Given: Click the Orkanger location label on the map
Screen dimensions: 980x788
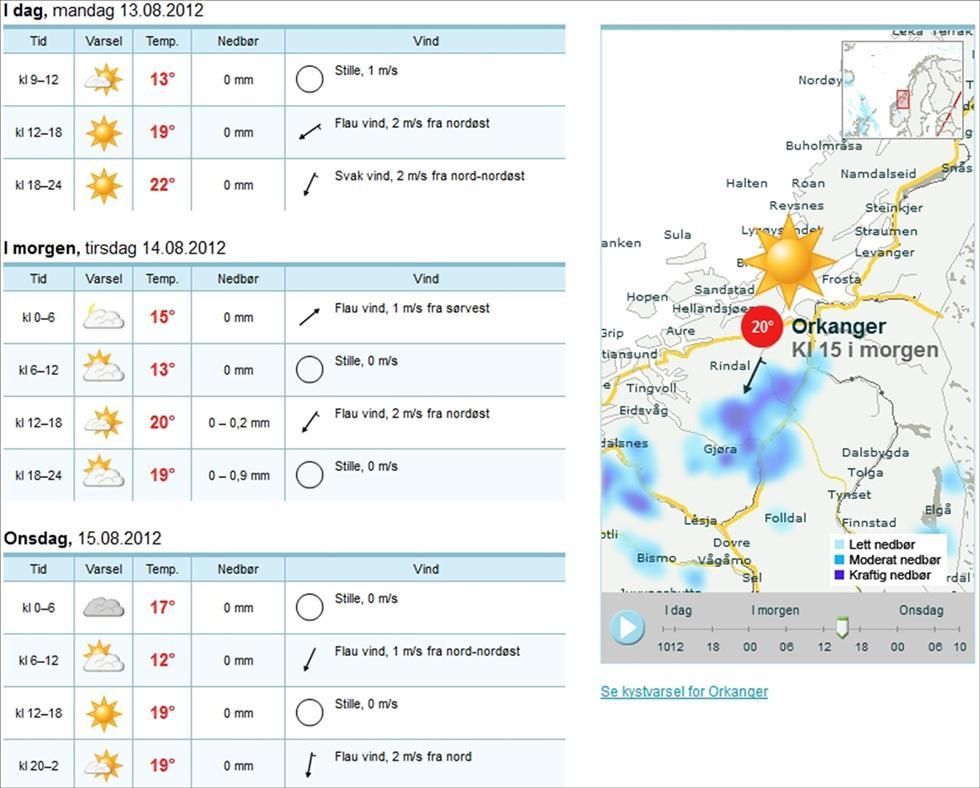Looking at the screenshot, I should (x=838, y=327).
